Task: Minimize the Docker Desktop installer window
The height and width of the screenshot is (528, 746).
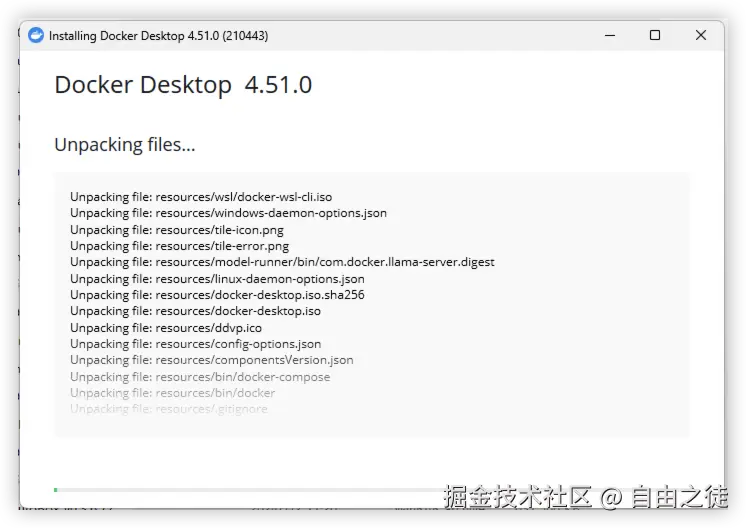Action: (x=609, y=35)
